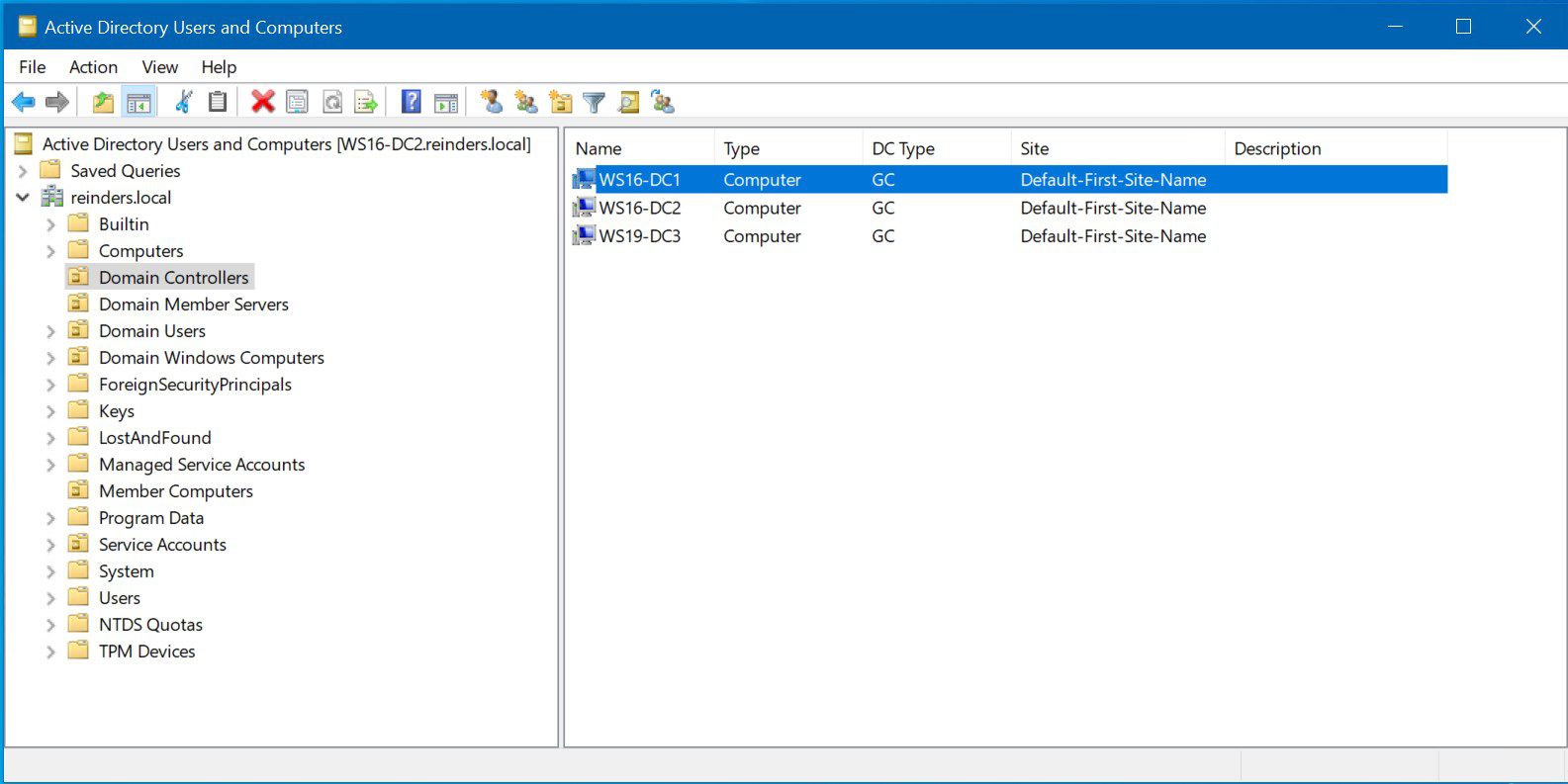The width and height of the screenshot is (1568, 784).
Task: Click the Domain Controllers OU folder icon
Action: [x=78, y=277]
